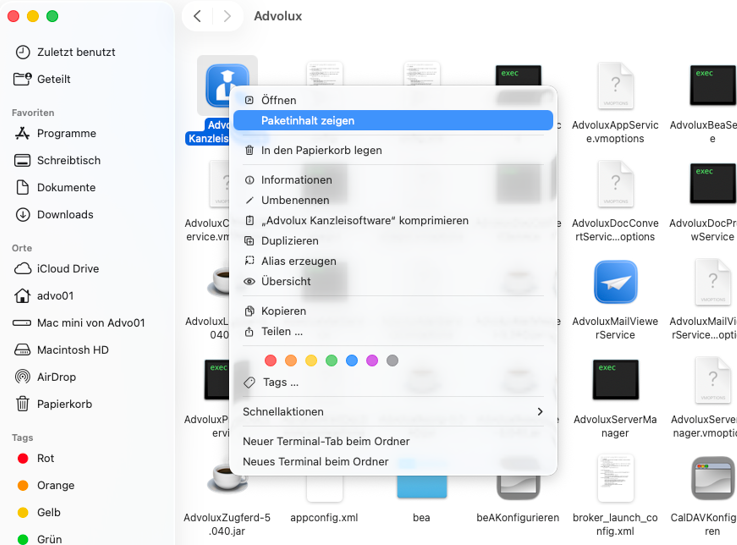Viewport: 737px width, 545px height.
Task: Apply the blue color tag dot
Action: pyautogui.click(x=352, y=360)
